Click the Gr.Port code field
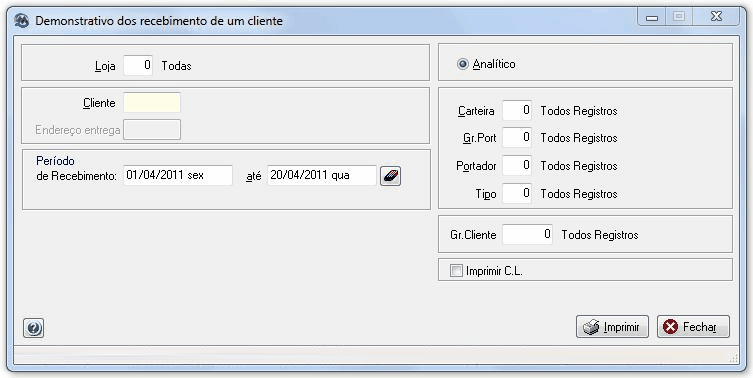 point(517,138)
